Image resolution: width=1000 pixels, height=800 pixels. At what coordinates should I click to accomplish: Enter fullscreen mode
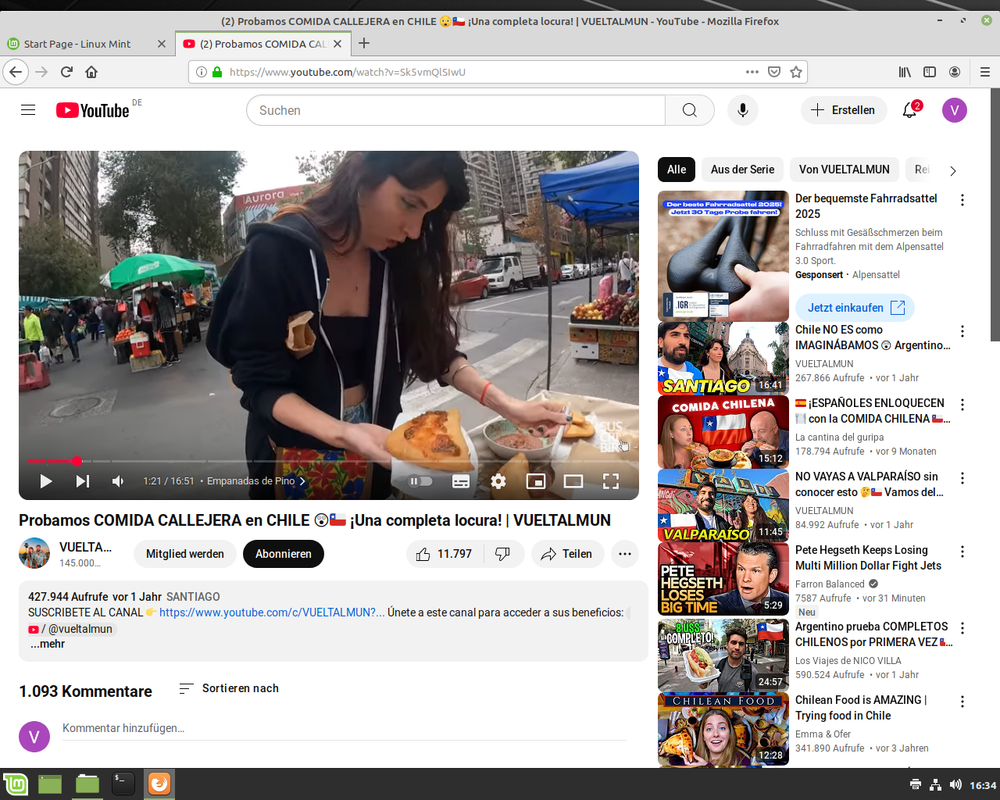[x=611, y=481]
